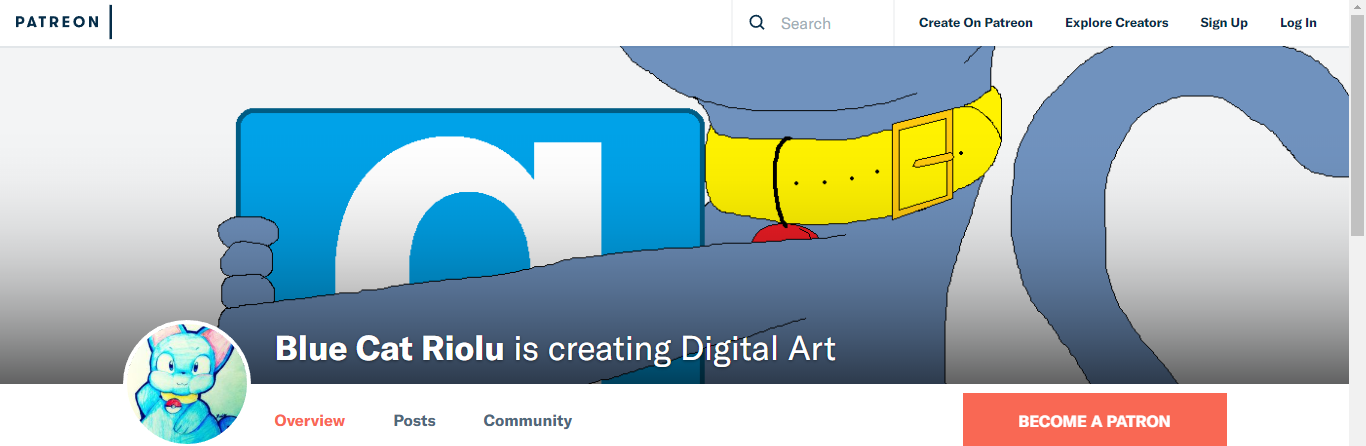Screen dimensions: 1366x446
Task: Click Sign Up in header
Action: [1224, 23]
